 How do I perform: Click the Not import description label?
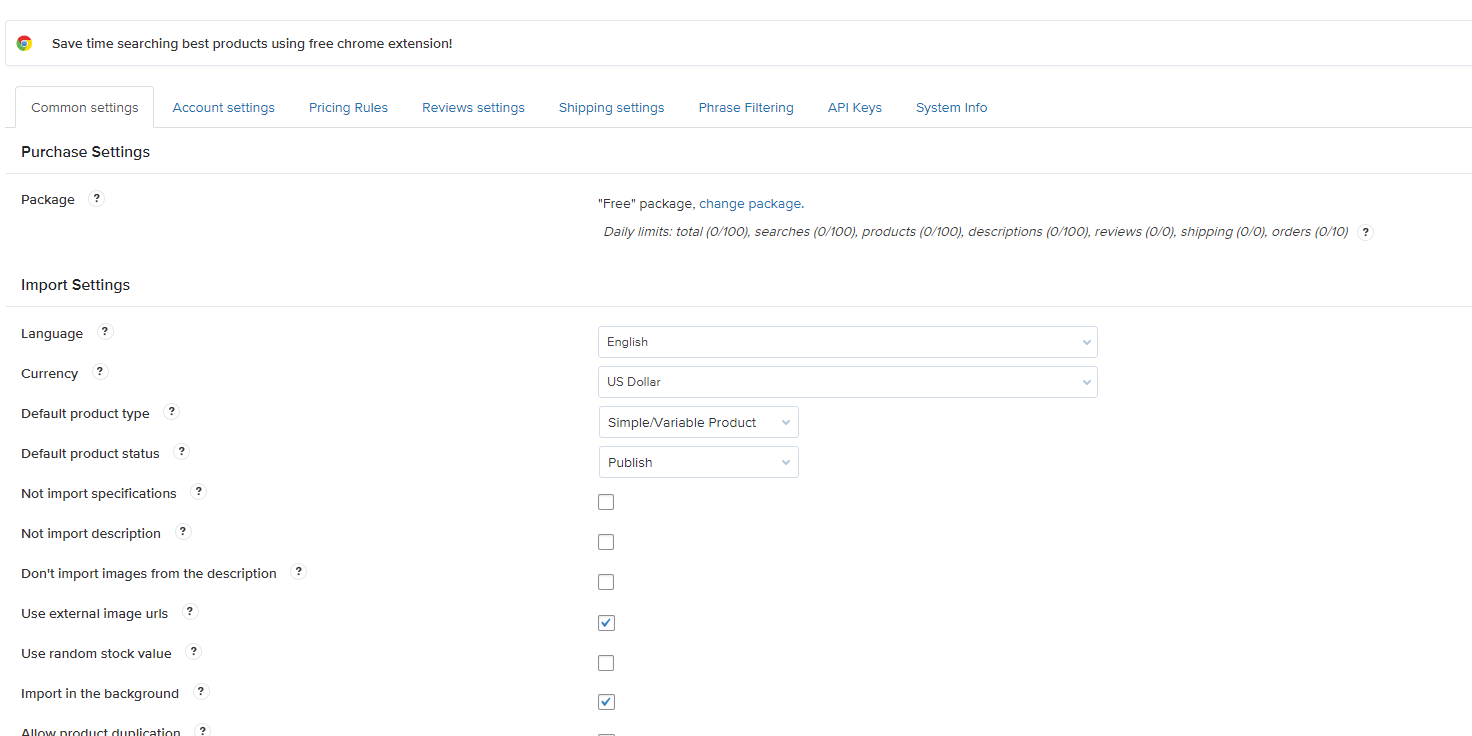tap(91, 534)
